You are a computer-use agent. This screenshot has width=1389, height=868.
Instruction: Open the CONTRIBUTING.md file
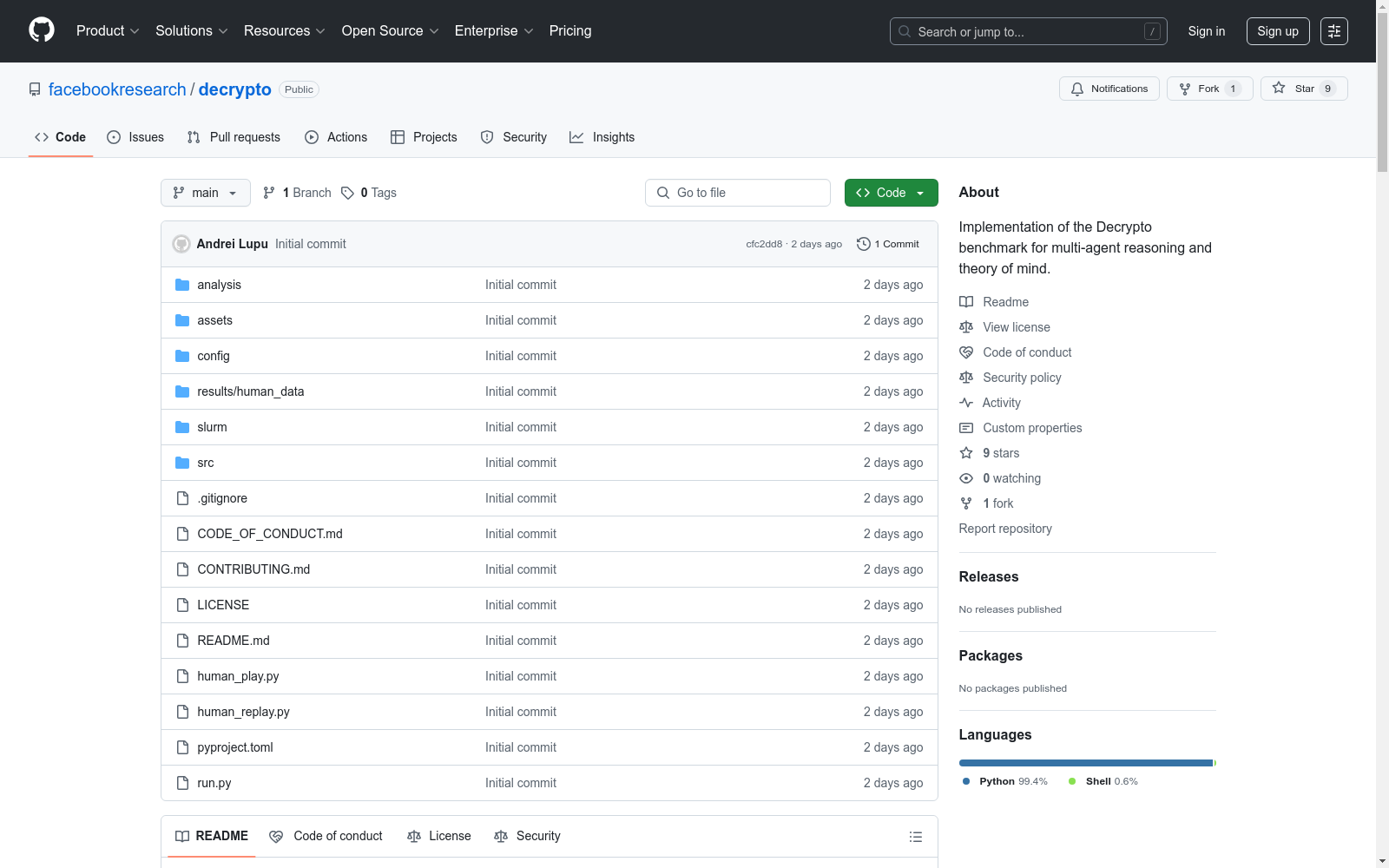click(253, 569)
